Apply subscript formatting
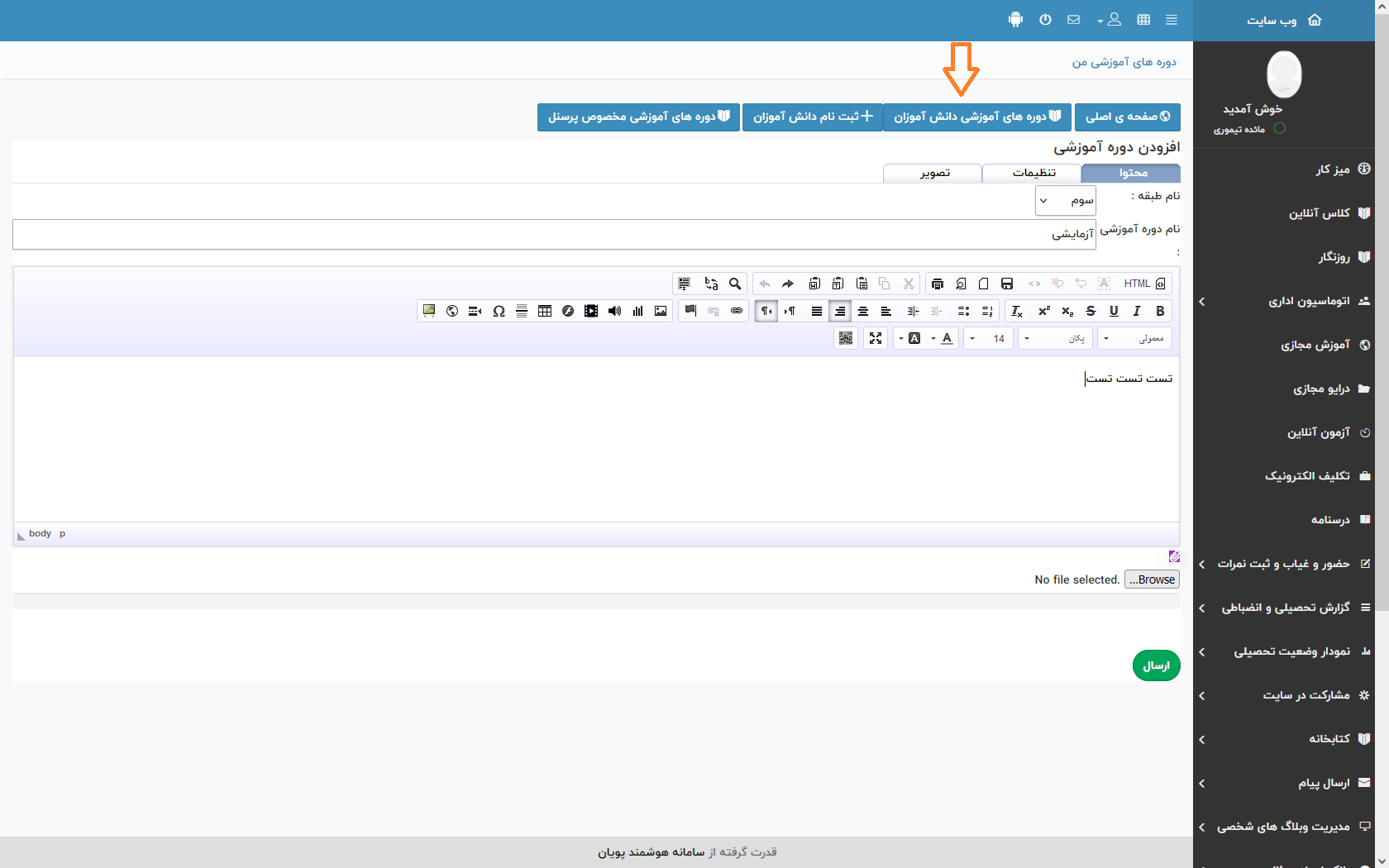The image size is (1389, 868). [1067, 311]
